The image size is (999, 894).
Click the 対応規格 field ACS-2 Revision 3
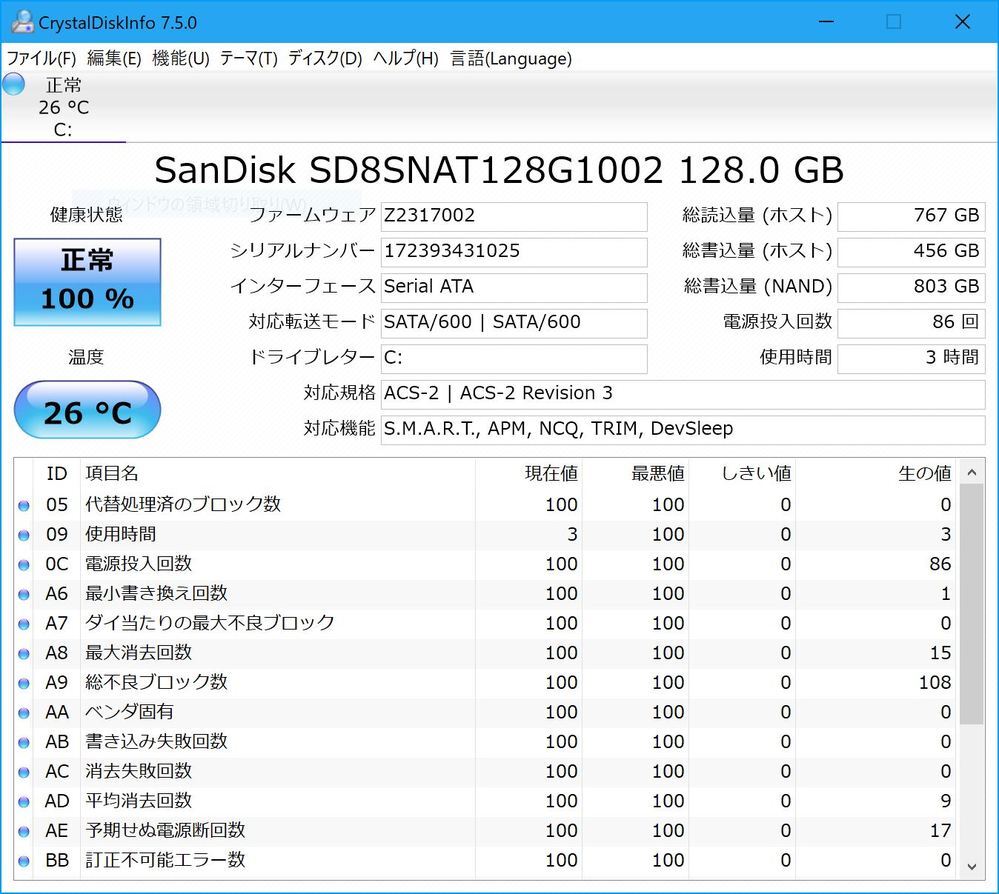(x=682, y=394)
